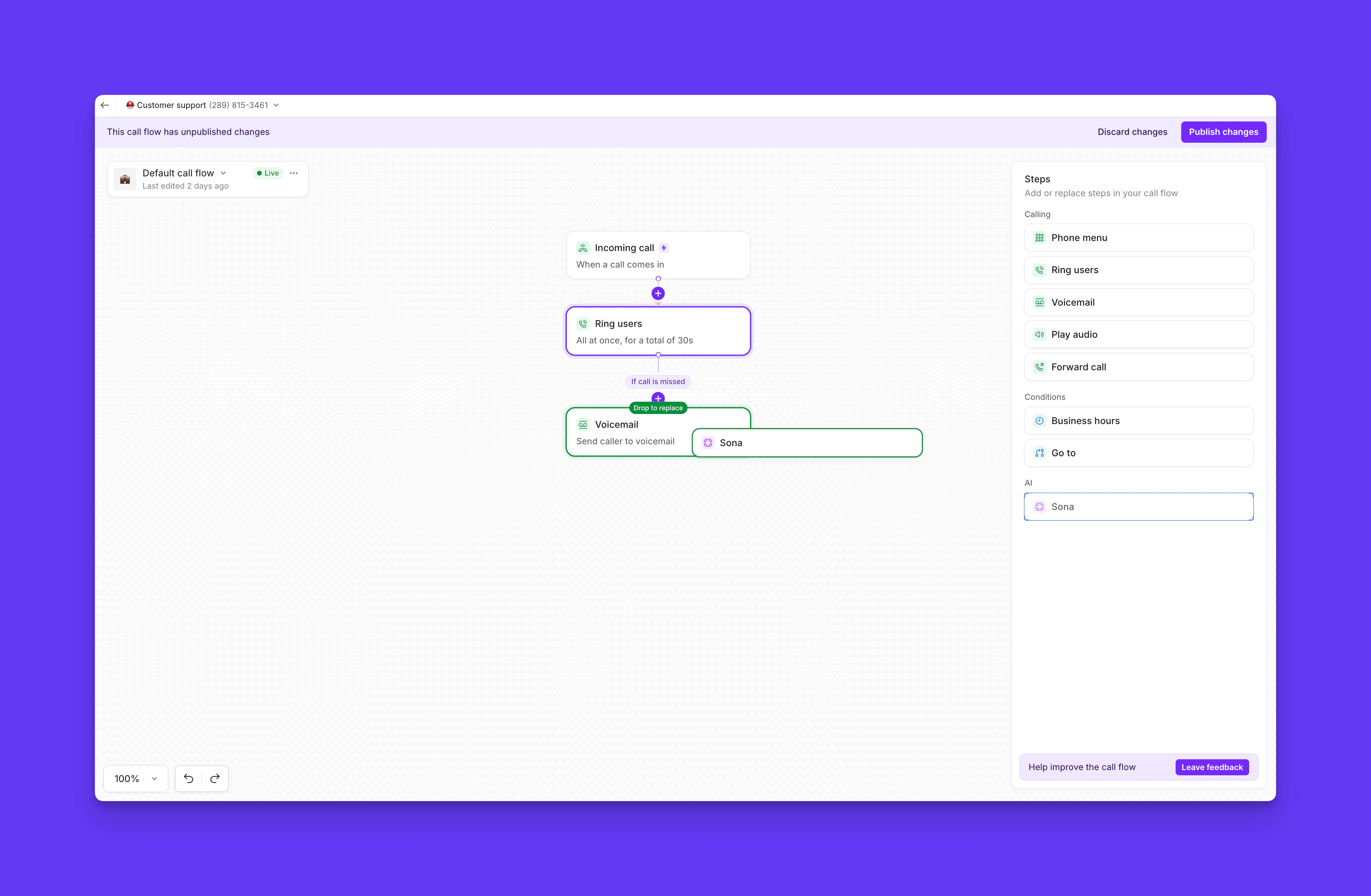The image size is (1371, 896).
Task: Click the redo arrow icon
Action: pos(215,779)
